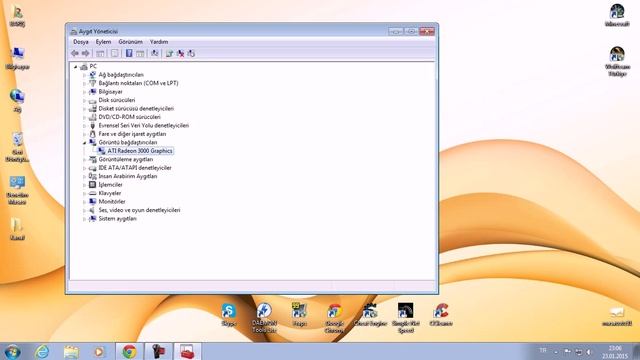Uninstall device using the red X icon
The image size is (640, 360).
(x=180, y=53)
